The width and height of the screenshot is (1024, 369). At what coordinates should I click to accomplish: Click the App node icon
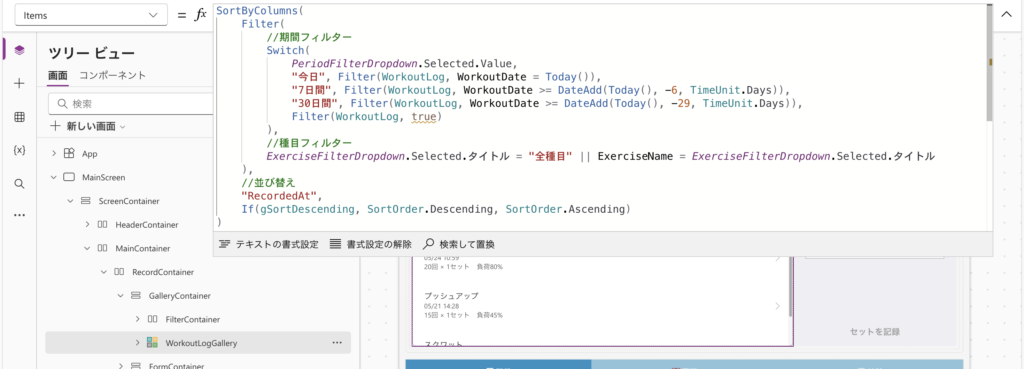69,154
